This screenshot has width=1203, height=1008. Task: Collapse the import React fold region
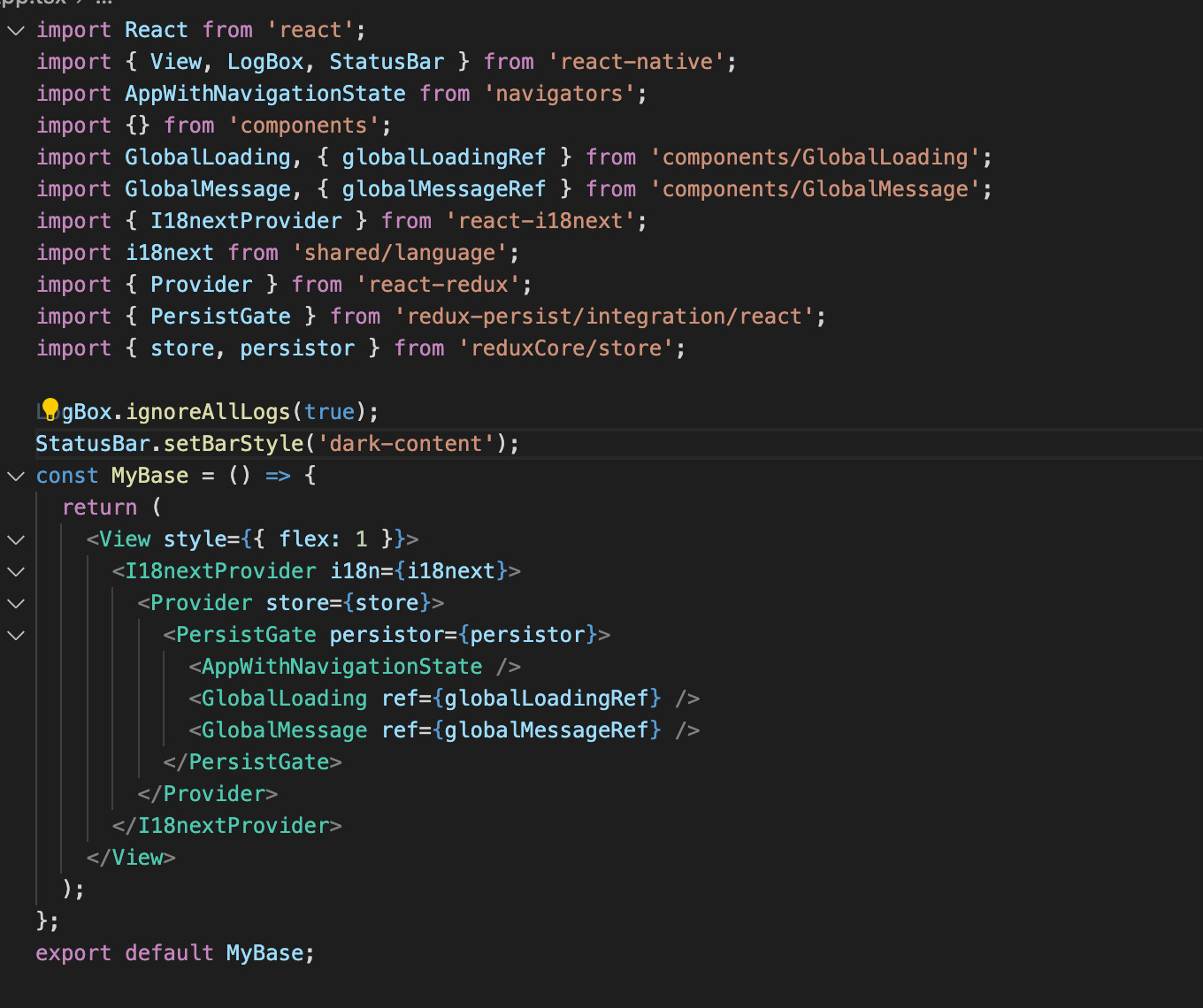coord(15,30)
